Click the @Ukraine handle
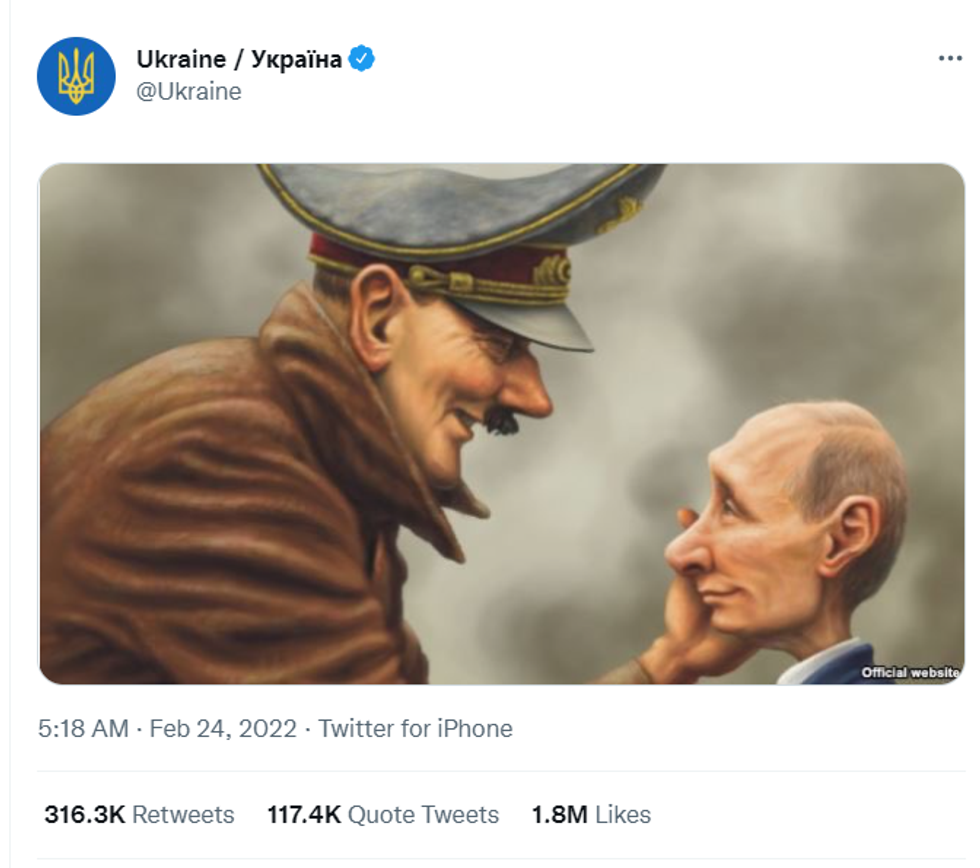This screenshot has width=980, height=868. [189, 92]
